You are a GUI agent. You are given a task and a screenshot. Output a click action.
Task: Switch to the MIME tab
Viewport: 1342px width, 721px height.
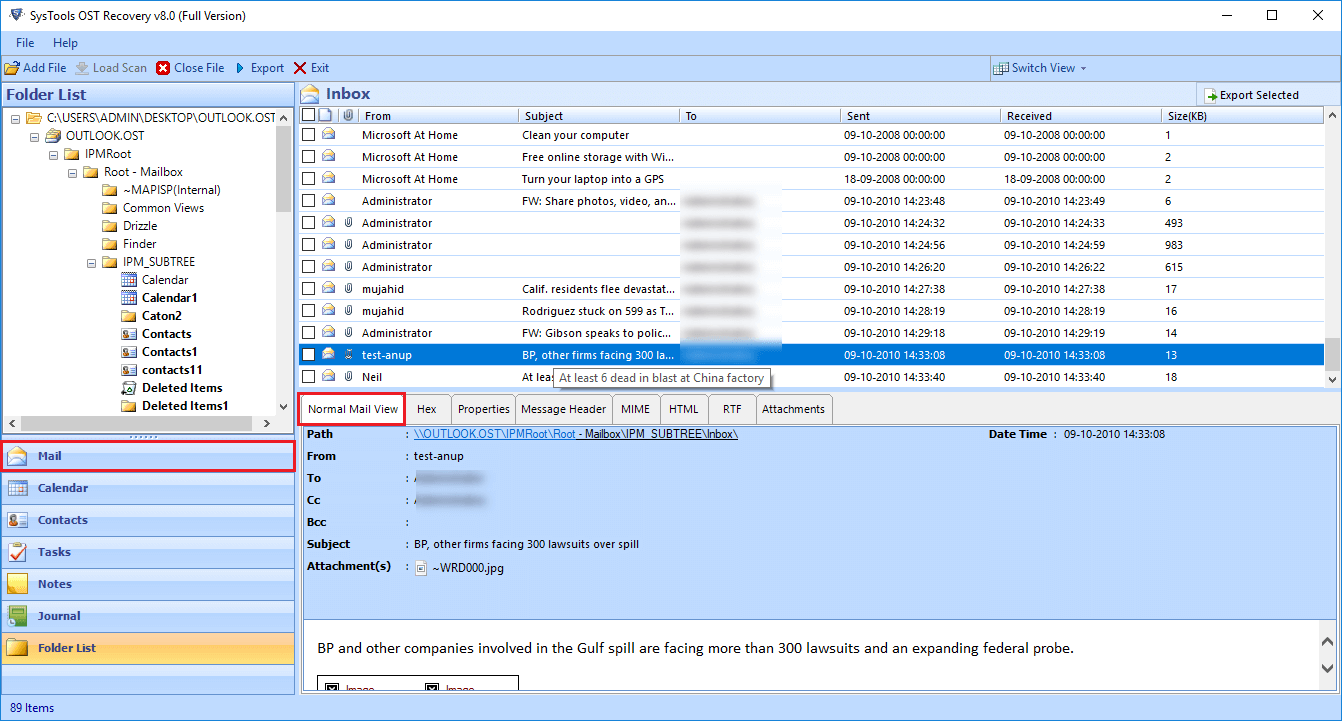635,409
